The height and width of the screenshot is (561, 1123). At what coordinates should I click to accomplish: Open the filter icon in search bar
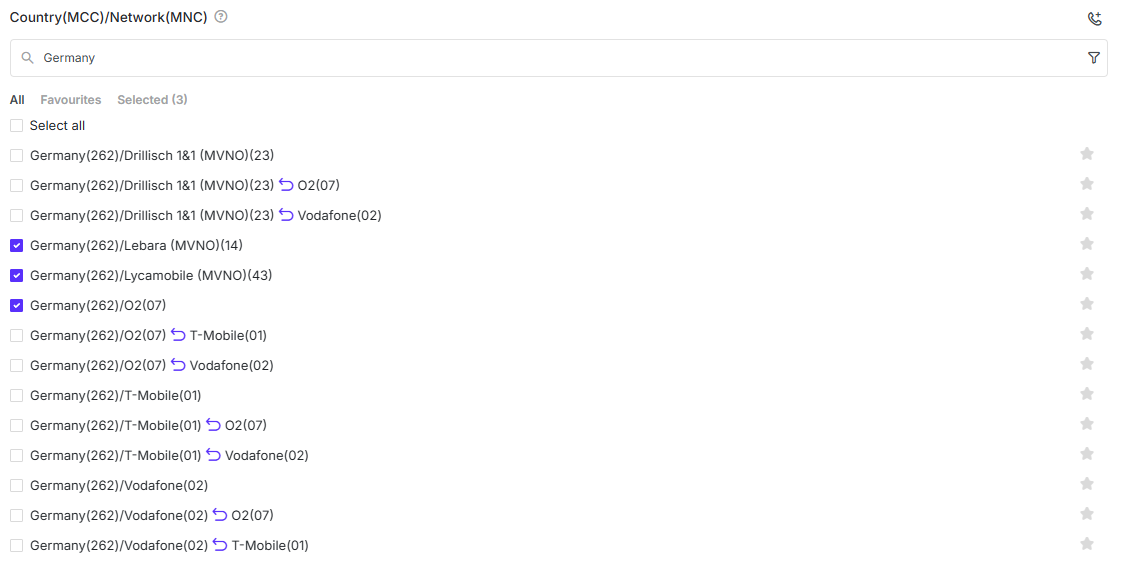(x=1093, y=58)
